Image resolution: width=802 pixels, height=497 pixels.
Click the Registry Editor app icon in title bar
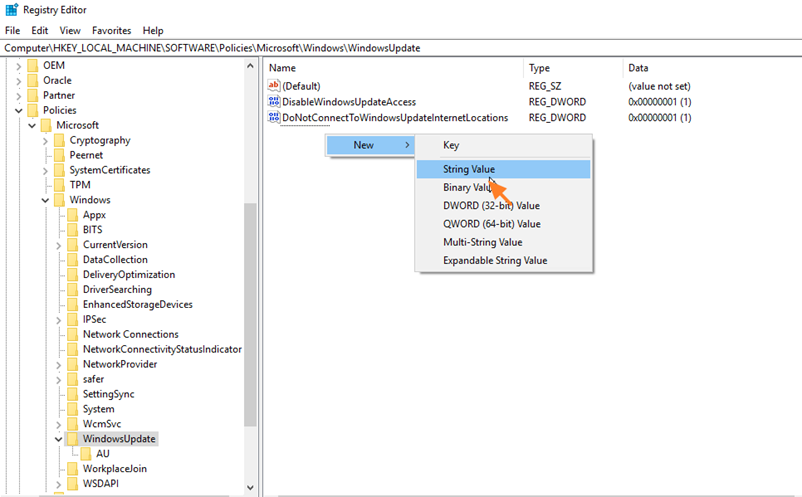tap(11, 10)
